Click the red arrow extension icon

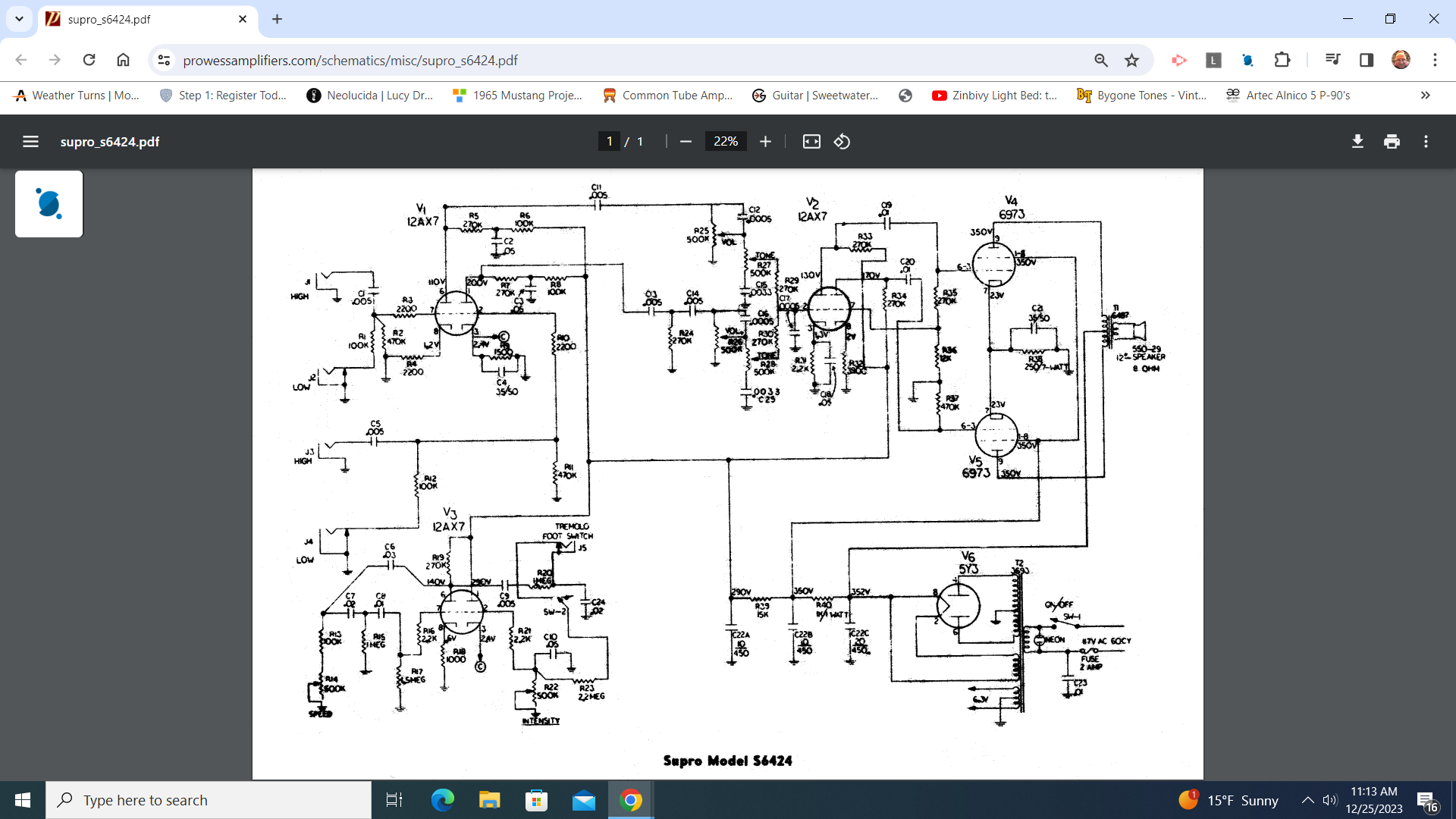(1179, 60)
